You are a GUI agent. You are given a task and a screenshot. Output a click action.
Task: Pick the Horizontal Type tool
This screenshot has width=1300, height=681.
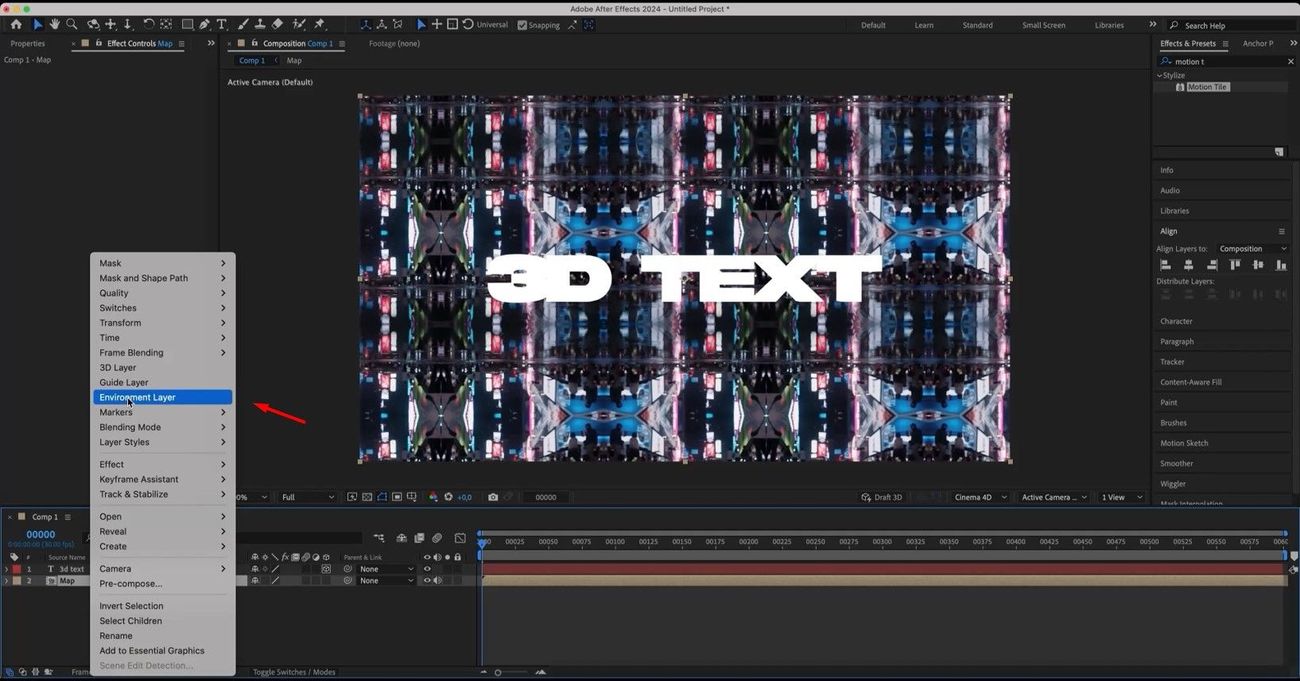[x=222, y=24]
